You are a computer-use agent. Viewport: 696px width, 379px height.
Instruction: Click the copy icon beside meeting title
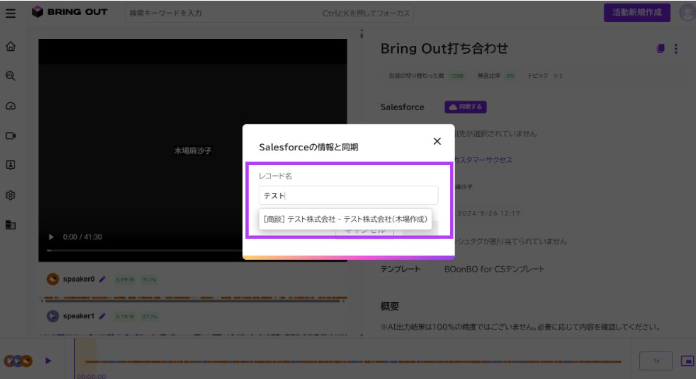tap(660, 48)
